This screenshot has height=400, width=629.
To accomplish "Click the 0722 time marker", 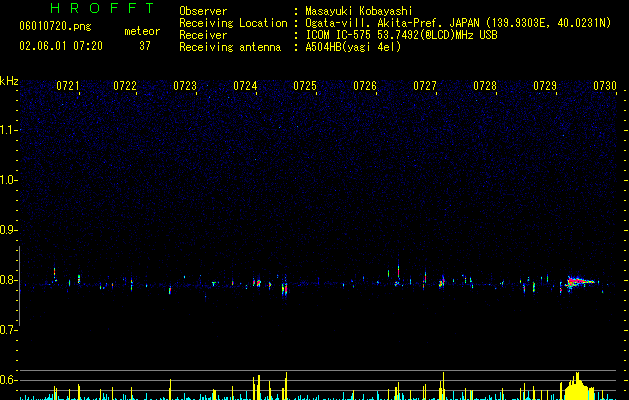I will click(125, 86).
